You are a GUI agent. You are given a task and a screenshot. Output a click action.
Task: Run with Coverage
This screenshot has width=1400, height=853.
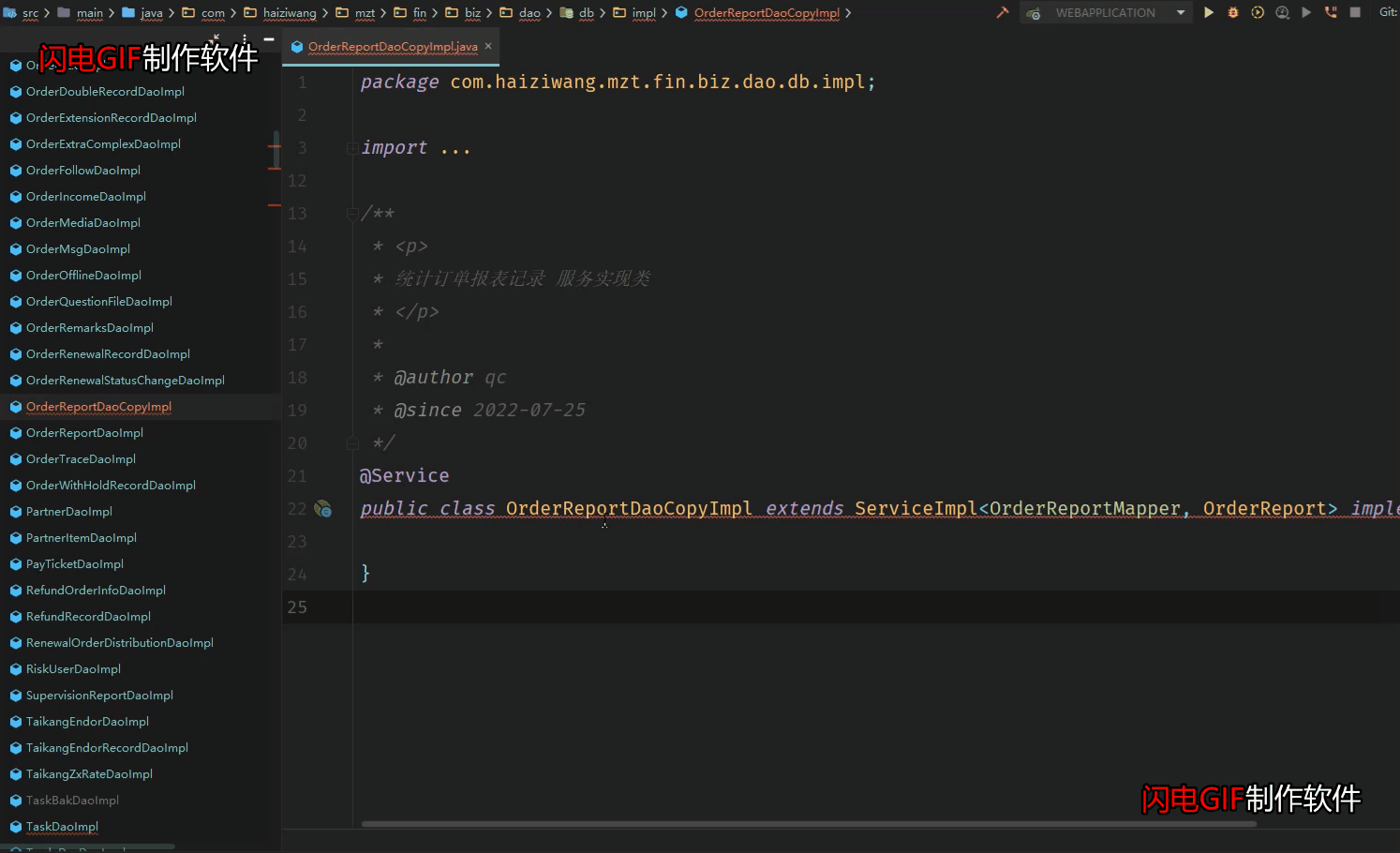tap(1257, 12)
